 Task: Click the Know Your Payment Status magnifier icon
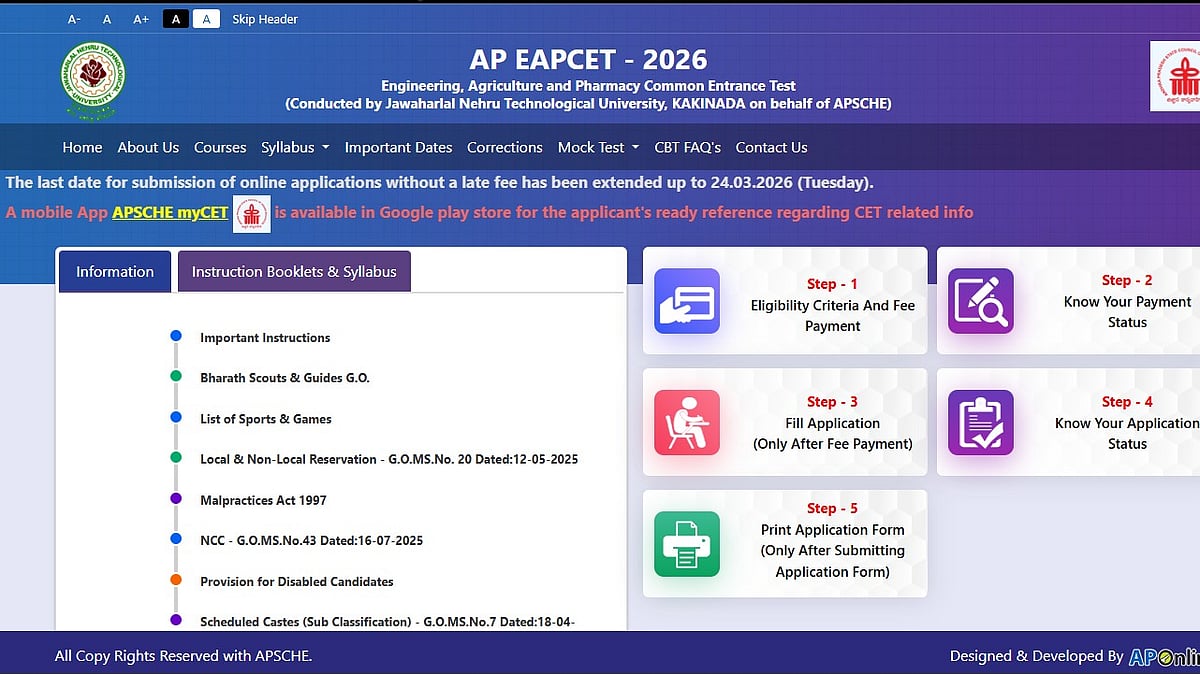pos(980,301)
